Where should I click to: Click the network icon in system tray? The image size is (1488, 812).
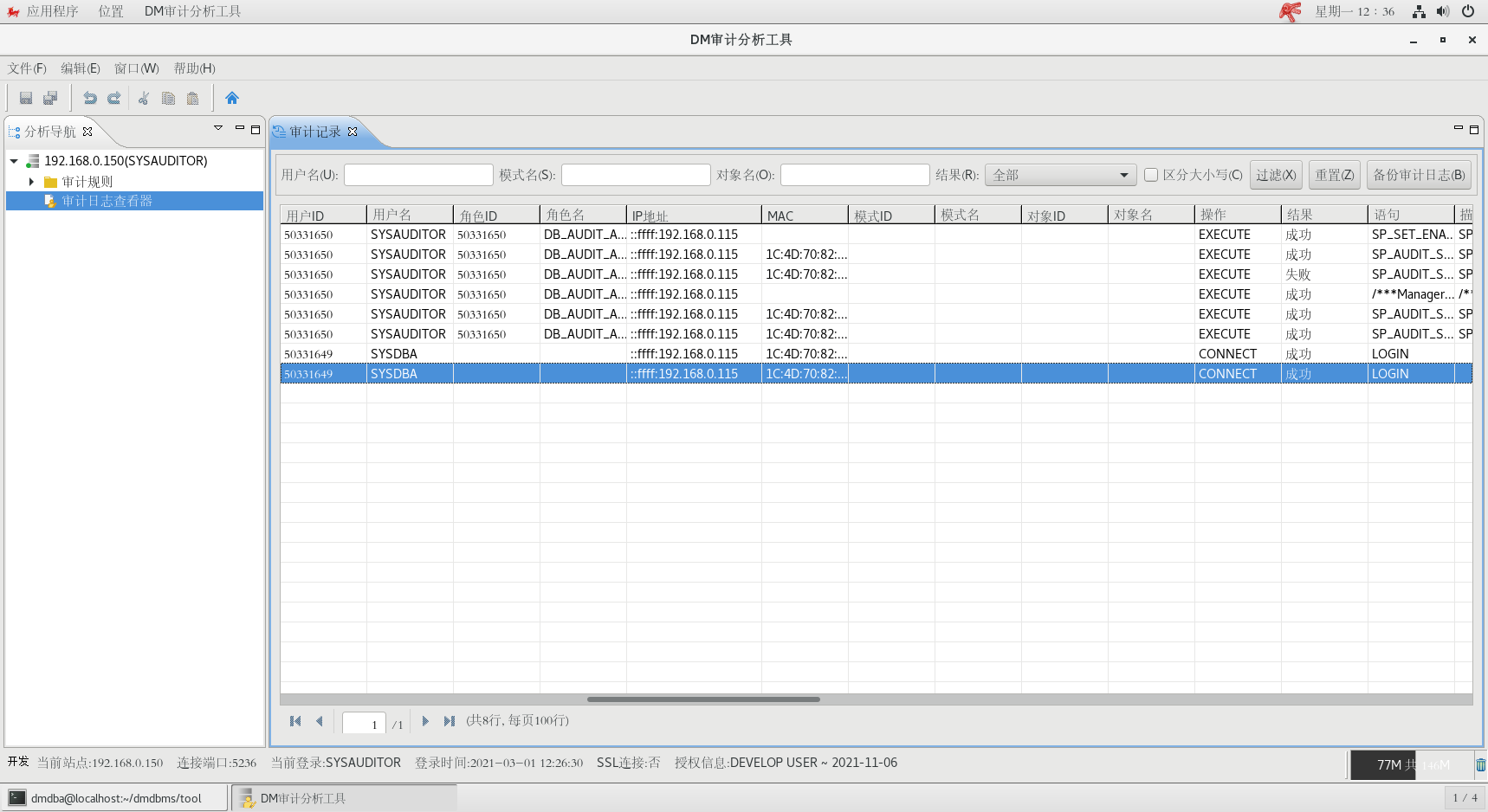coord(1419,11)
